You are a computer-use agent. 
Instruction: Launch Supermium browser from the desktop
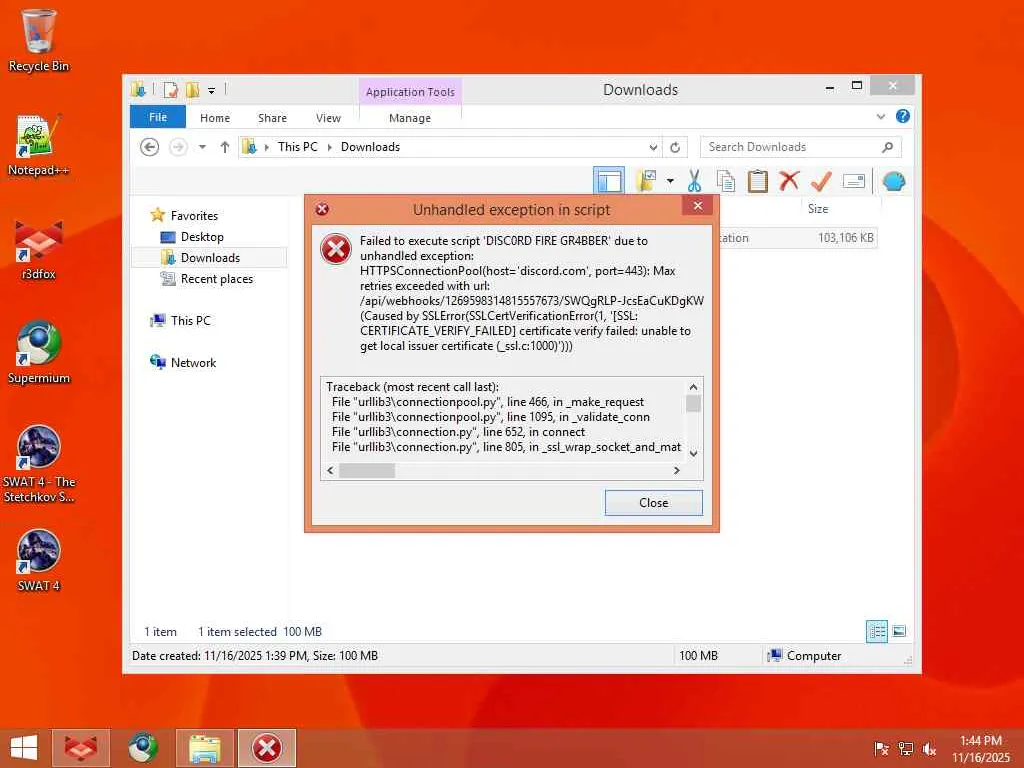click(39, 353)
